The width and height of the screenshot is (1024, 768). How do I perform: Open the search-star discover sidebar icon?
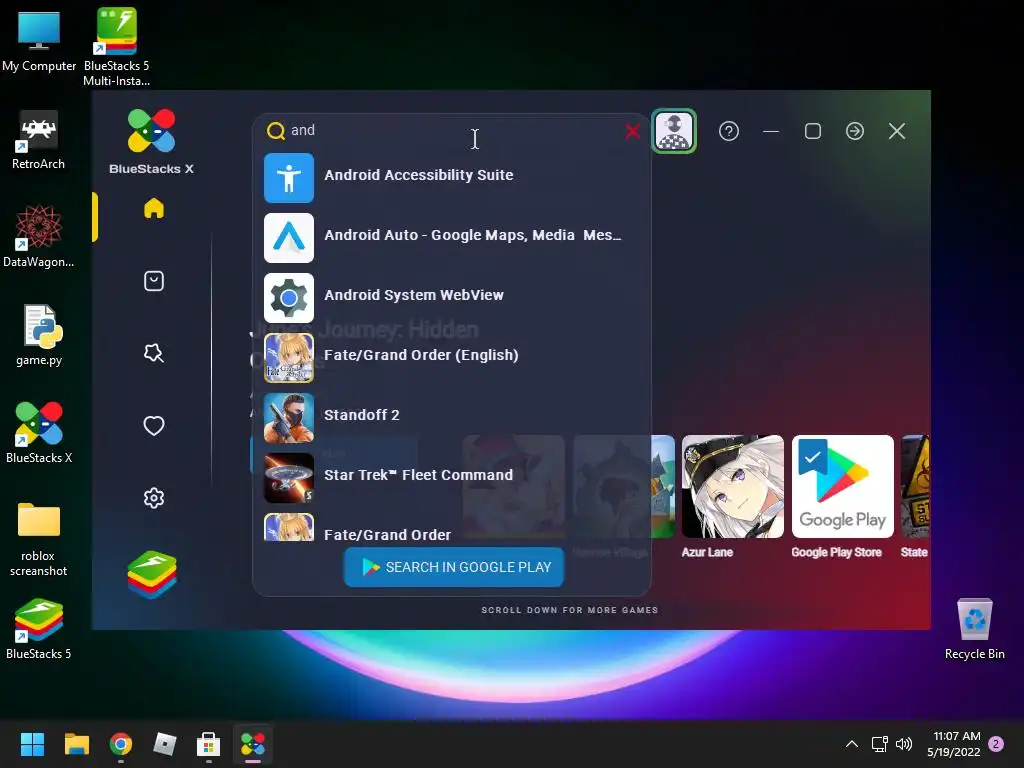(153, 353)
